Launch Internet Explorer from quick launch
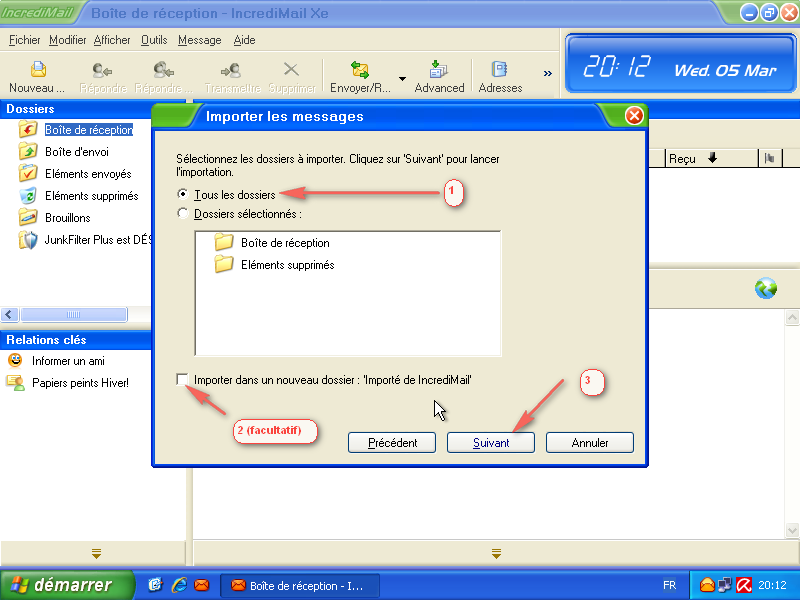800x600 pixels. [x=179, y=585]
